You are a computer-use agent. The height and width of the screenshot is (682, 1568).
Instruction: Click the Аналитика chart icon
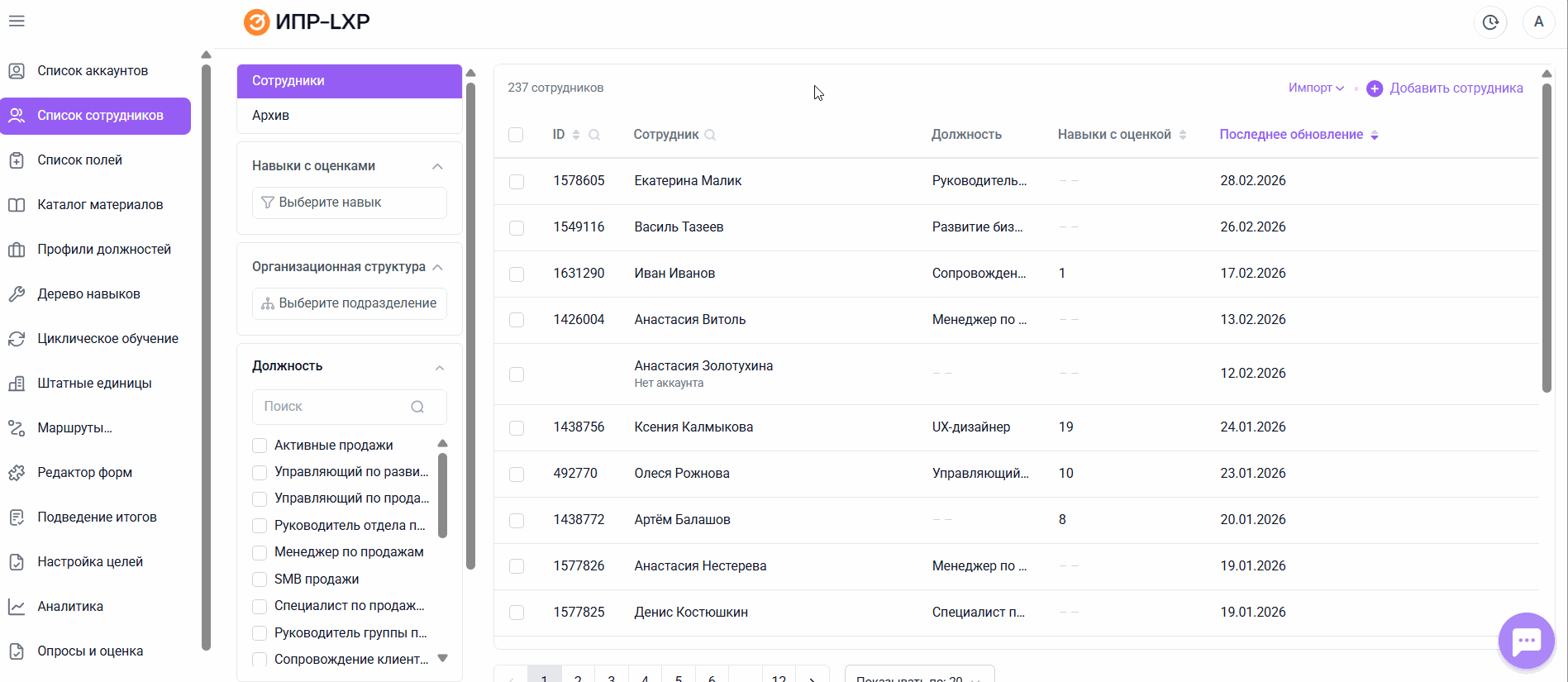point(17,607)
